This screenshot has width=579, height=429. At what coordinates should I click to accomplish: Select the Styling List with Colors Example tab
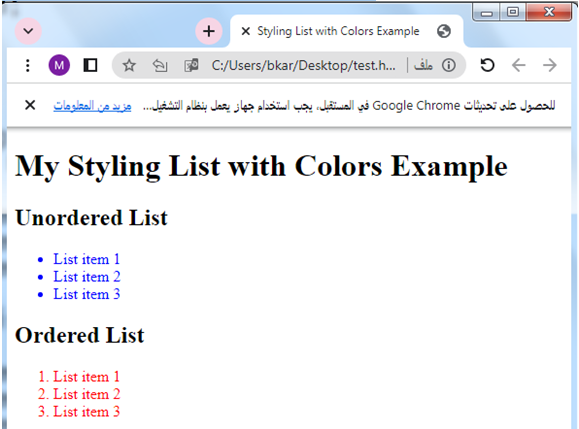click(346, 31)
